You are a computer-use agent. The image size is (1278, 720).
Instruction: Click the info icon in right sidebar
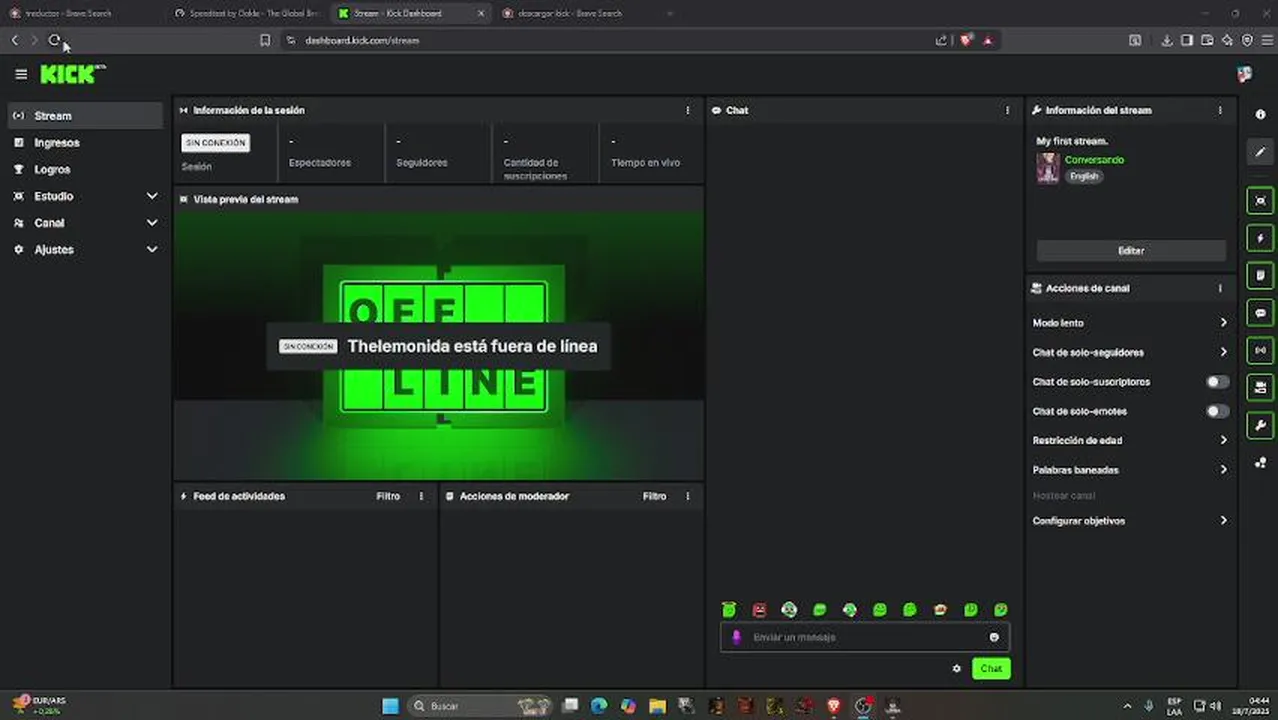click(1260, 115)
